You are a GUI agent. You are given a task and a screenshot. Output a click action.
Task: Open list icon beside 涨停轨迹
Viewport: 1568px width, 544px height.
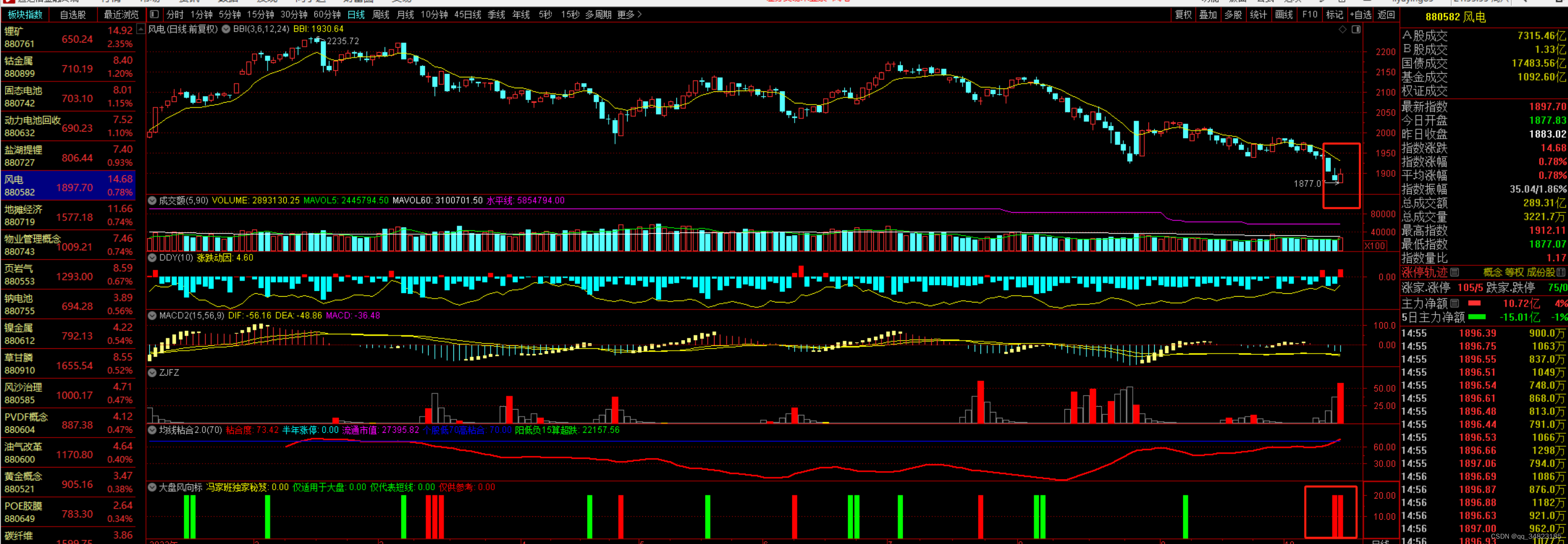(1454, 272)
